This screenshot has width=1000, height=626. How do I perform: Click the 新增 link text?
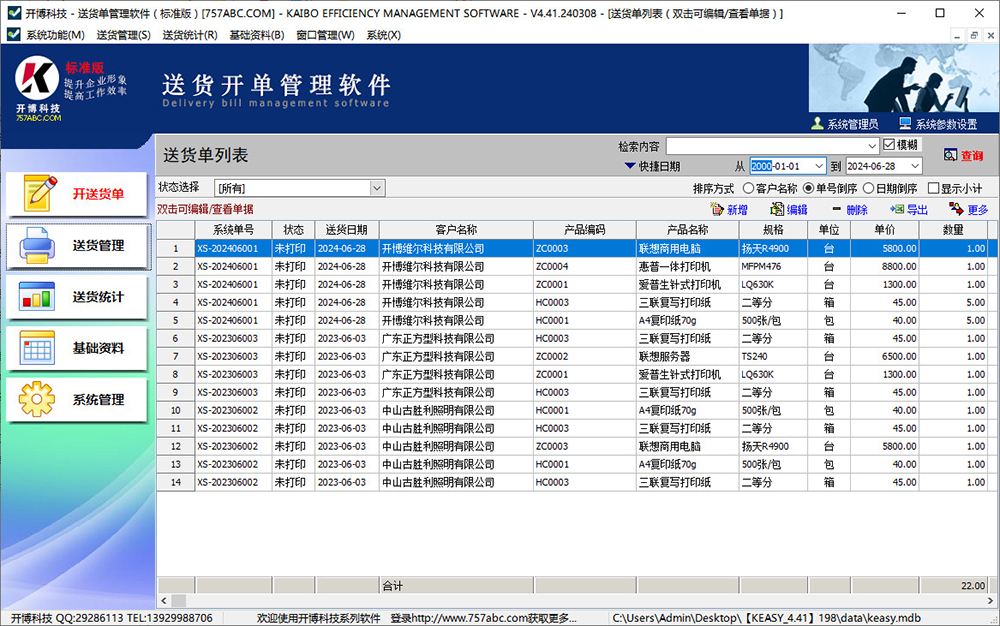737,209
